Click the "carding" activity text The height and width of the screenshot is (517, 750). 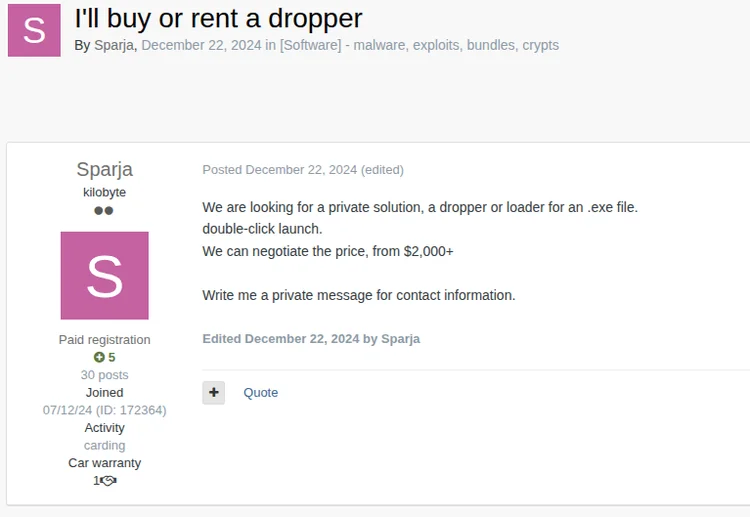[104, 445]
